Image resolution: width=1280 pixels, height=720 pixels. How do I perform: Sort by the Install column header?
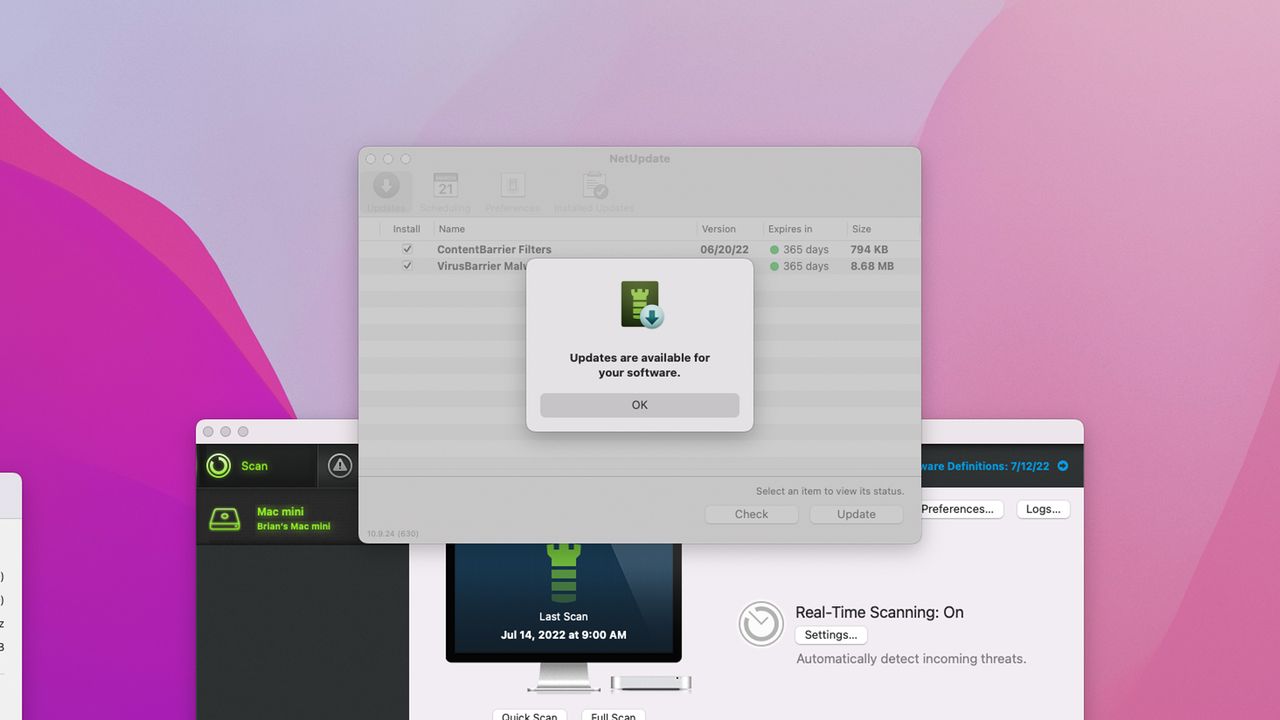click(x=407, y=229)
